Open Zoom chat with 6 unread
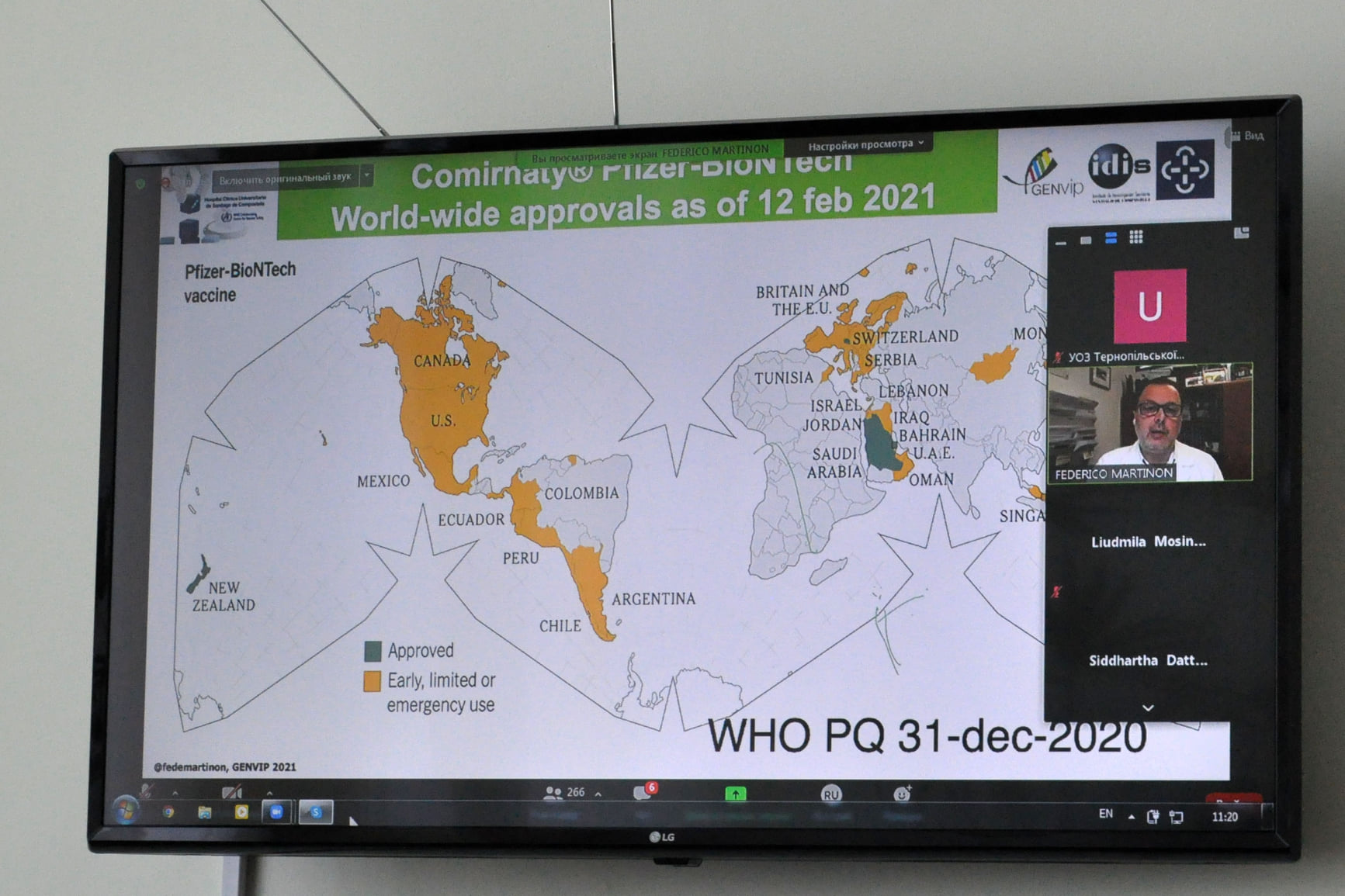The image size is (1345, 896). [x=644, y=790]
